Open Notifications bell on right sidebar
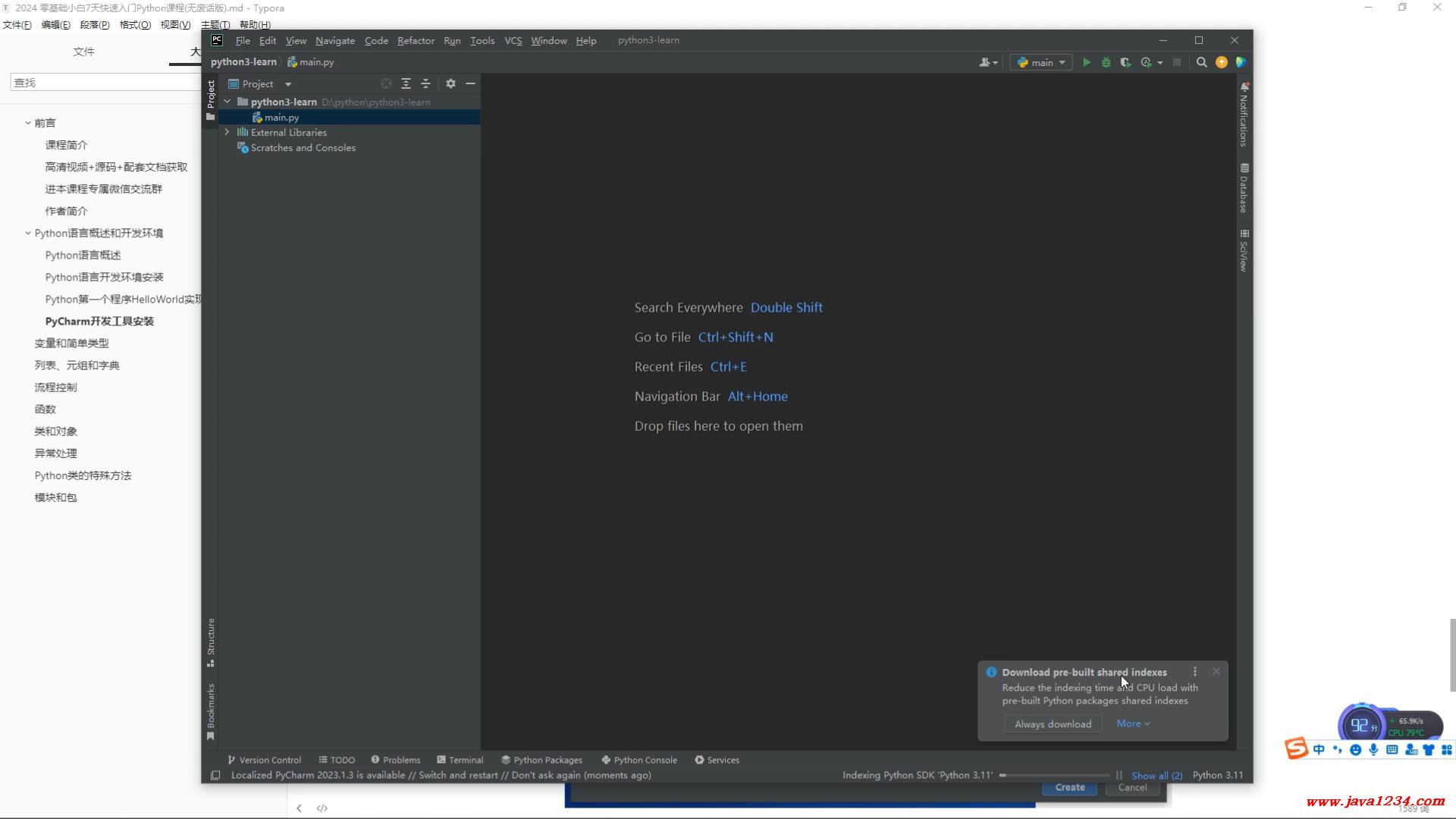Screen dimensions: 1456x819 click(x=1244, y=114)
